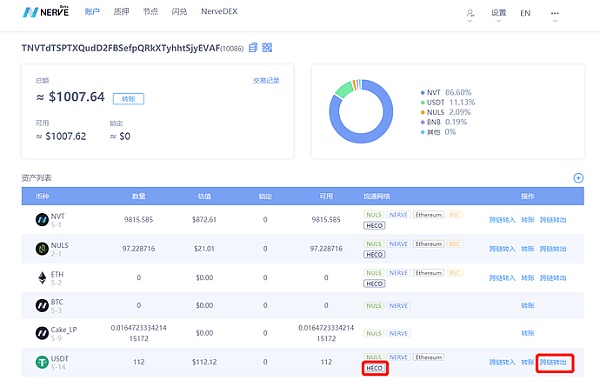
Task: Open the 质押 tab
Action: [121, 12]
